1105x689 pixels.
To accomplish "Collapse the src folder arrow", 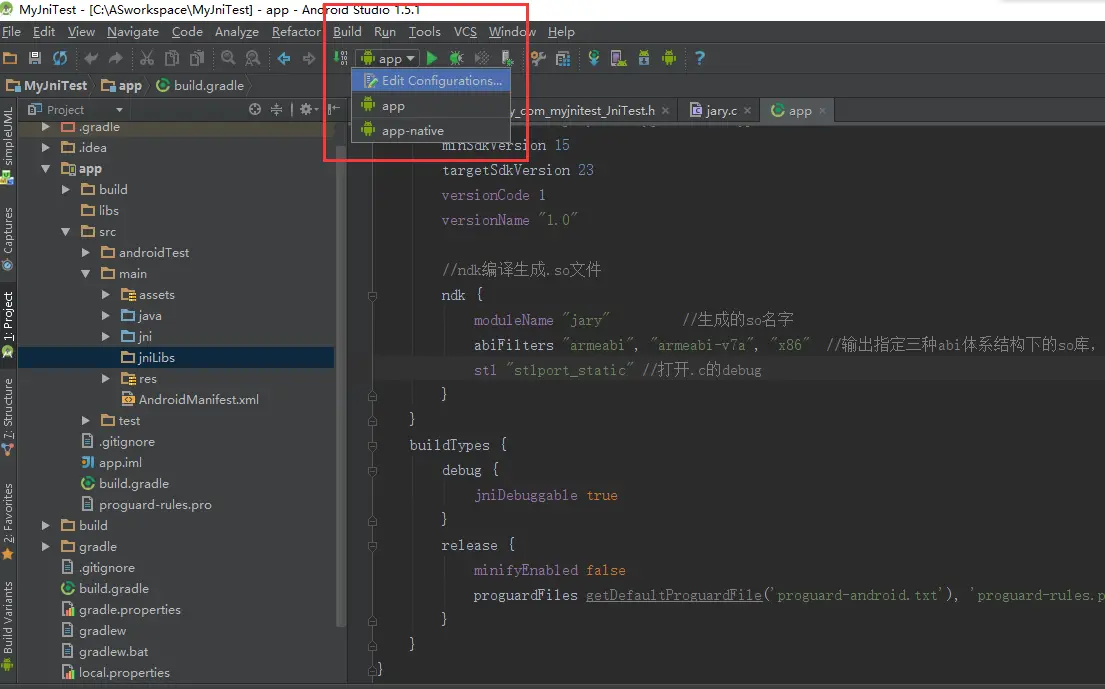I will (66, 231).
